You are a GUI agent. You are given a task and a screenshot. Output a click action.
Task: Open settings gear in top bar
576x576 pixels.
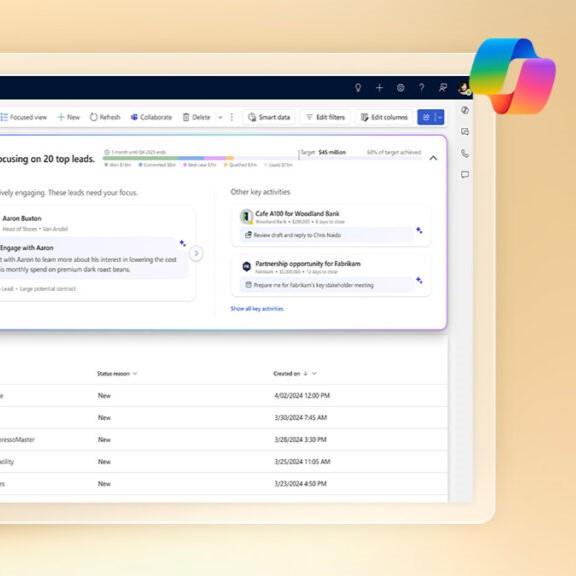pos(400,88)
